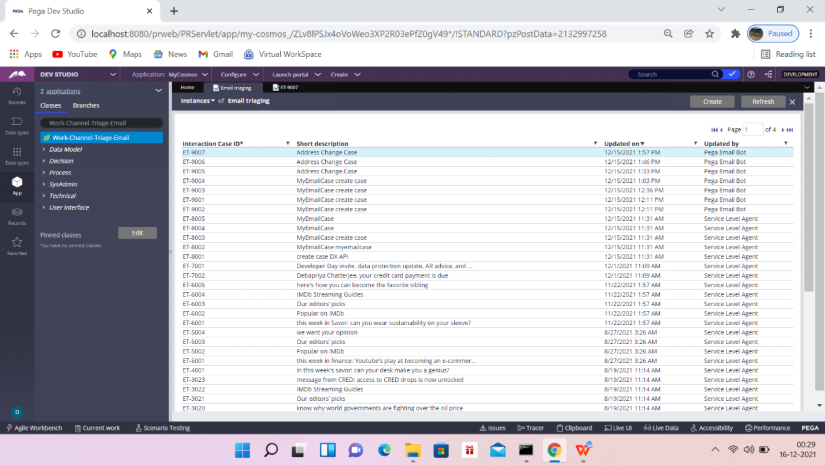
Task: Open Clipboard tool in bottom toolbar
Action: click(x=575, y=428)
